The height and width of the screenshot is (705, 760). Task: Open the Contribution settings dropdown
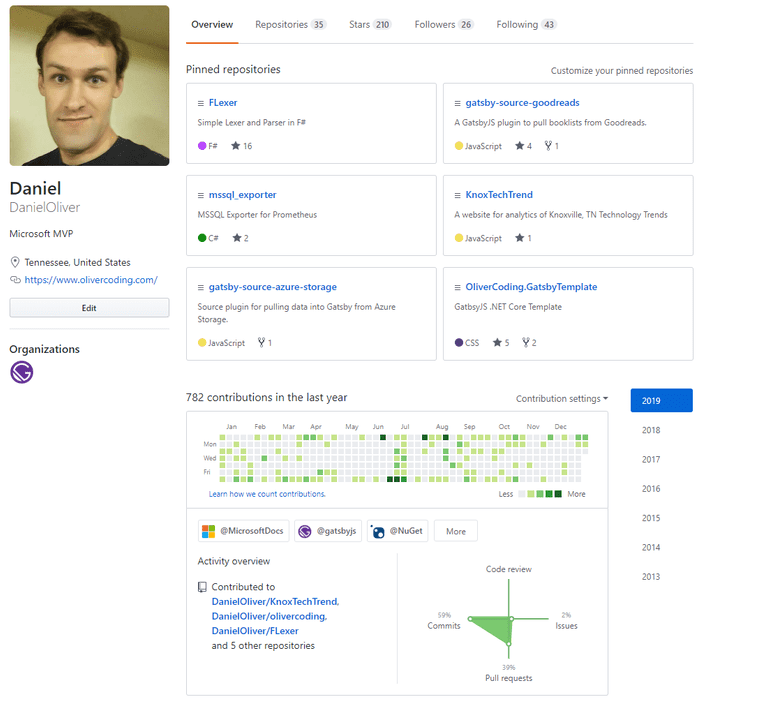tap(561, 399)
